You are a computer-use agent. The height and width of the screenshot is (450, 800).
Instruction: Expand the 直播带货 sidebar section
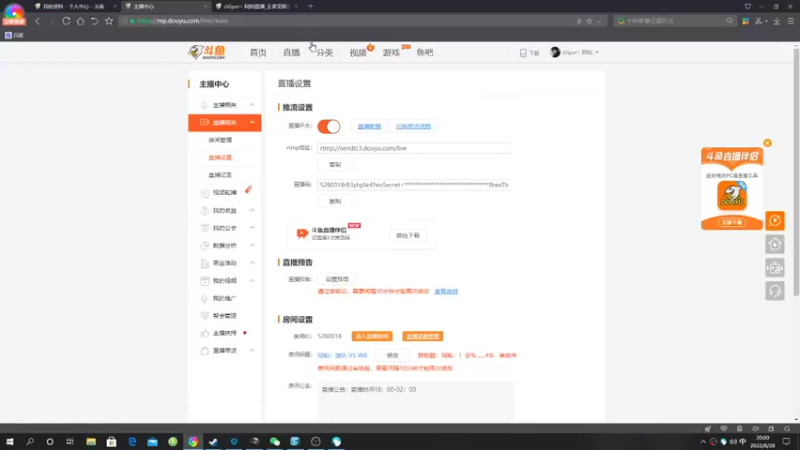[252, 351]
